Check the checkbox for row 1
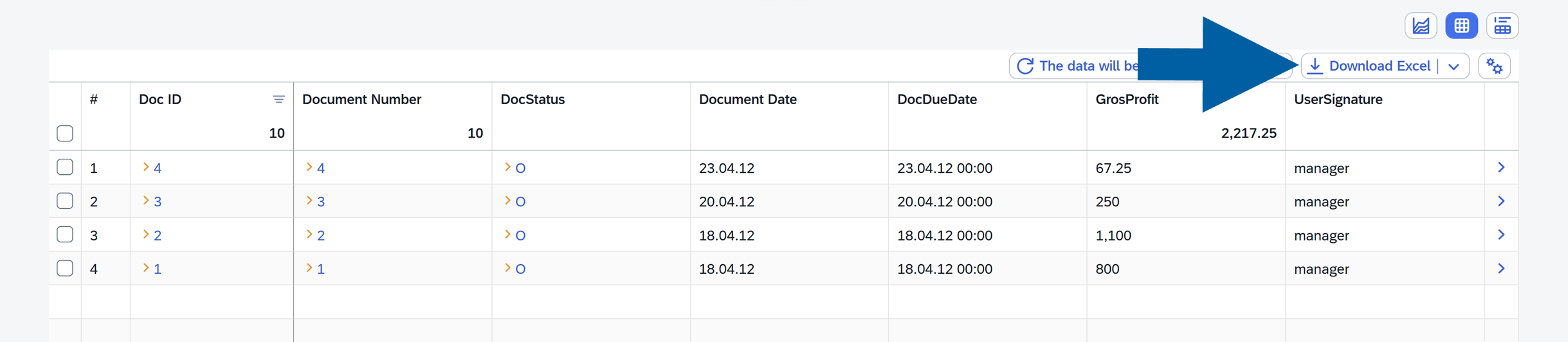The height and width of the screenshot is (342, 1568). point(65,168)
